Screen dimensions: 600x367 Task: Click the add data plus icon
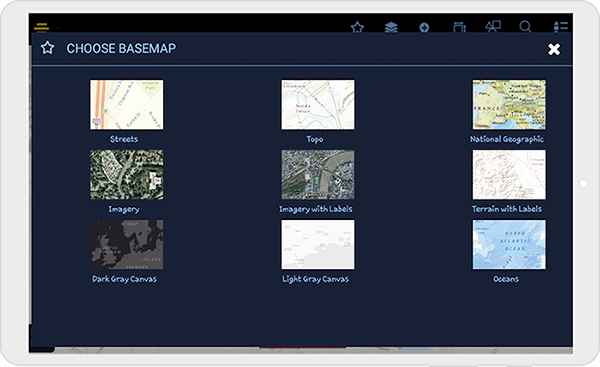pyautogui.click(x=424, y=28)
